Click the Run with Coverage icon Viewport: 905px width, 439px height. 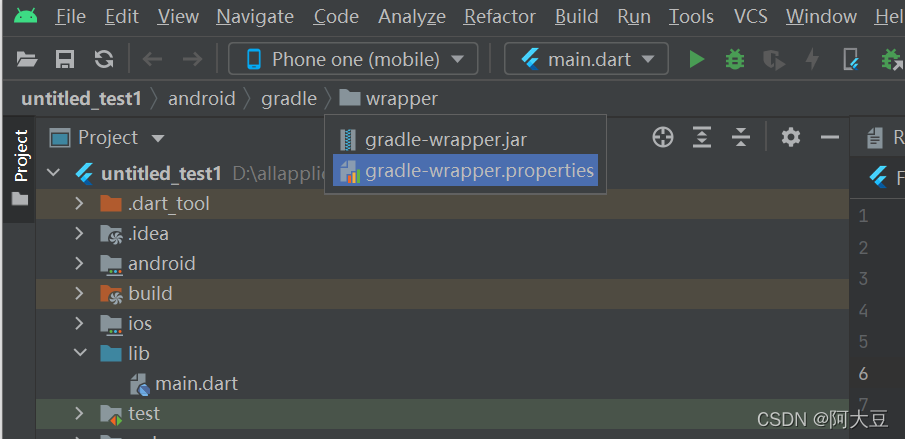click(773, 59)
